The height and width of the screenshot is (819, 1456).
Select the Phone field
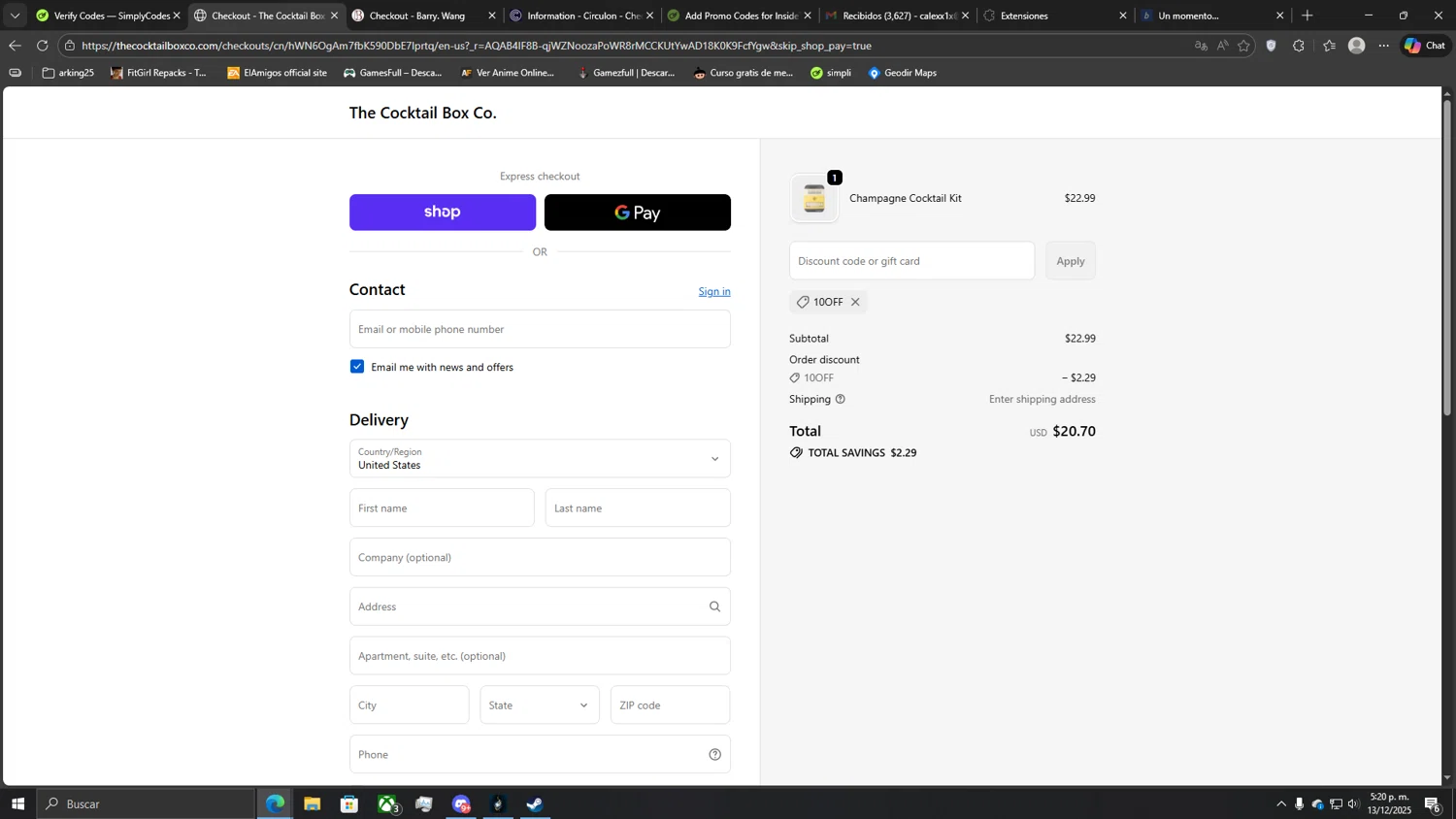[x=540, y=754]
